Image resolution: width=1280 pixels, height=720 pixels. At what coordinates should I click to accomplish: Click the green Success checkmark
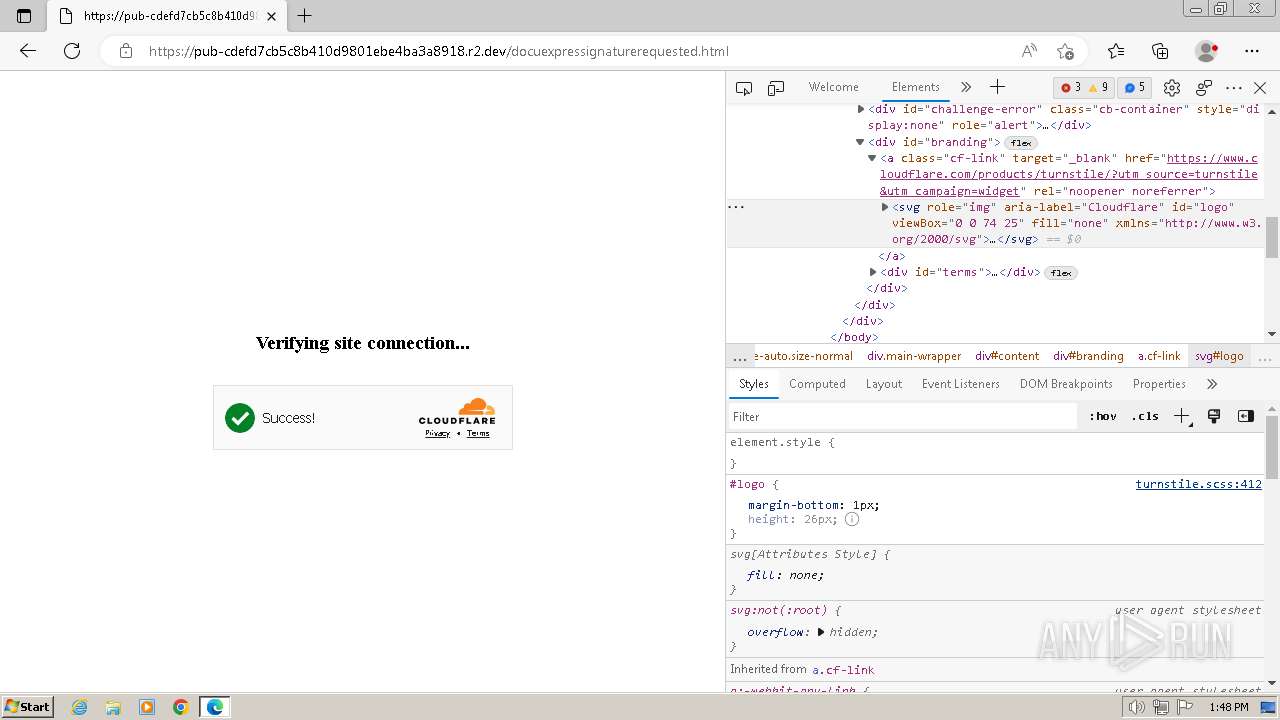[x=240, y=418]
